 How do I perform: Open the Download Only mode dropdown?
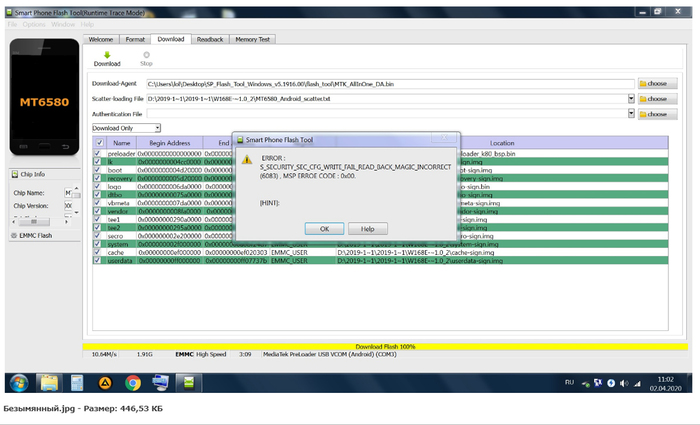click(126, 128)
